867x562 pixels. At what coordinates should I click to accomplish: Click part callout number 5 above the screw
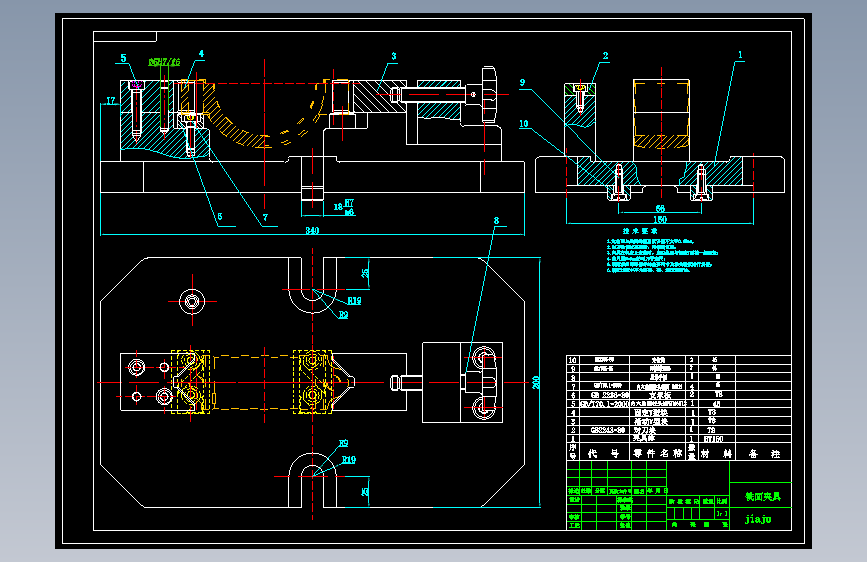pyautogui.click(x=123, y=58)
